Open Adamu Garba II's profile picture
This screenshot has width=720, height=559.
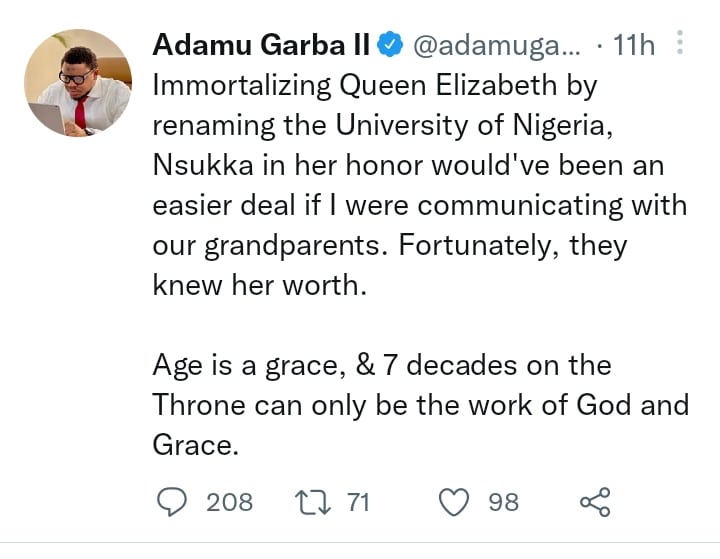(x=77, y=82)
